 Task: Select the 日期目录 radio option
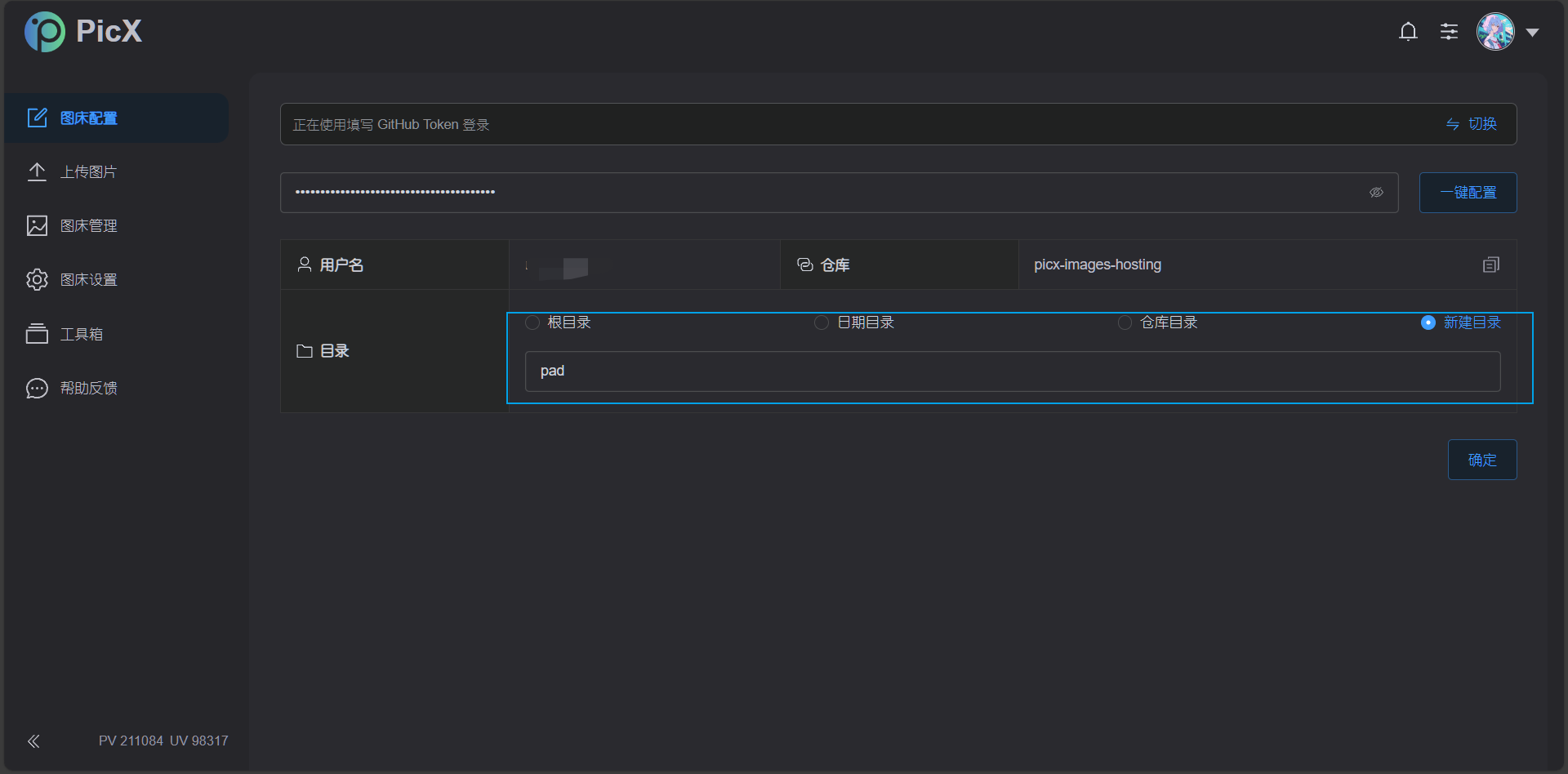point(854,322)
